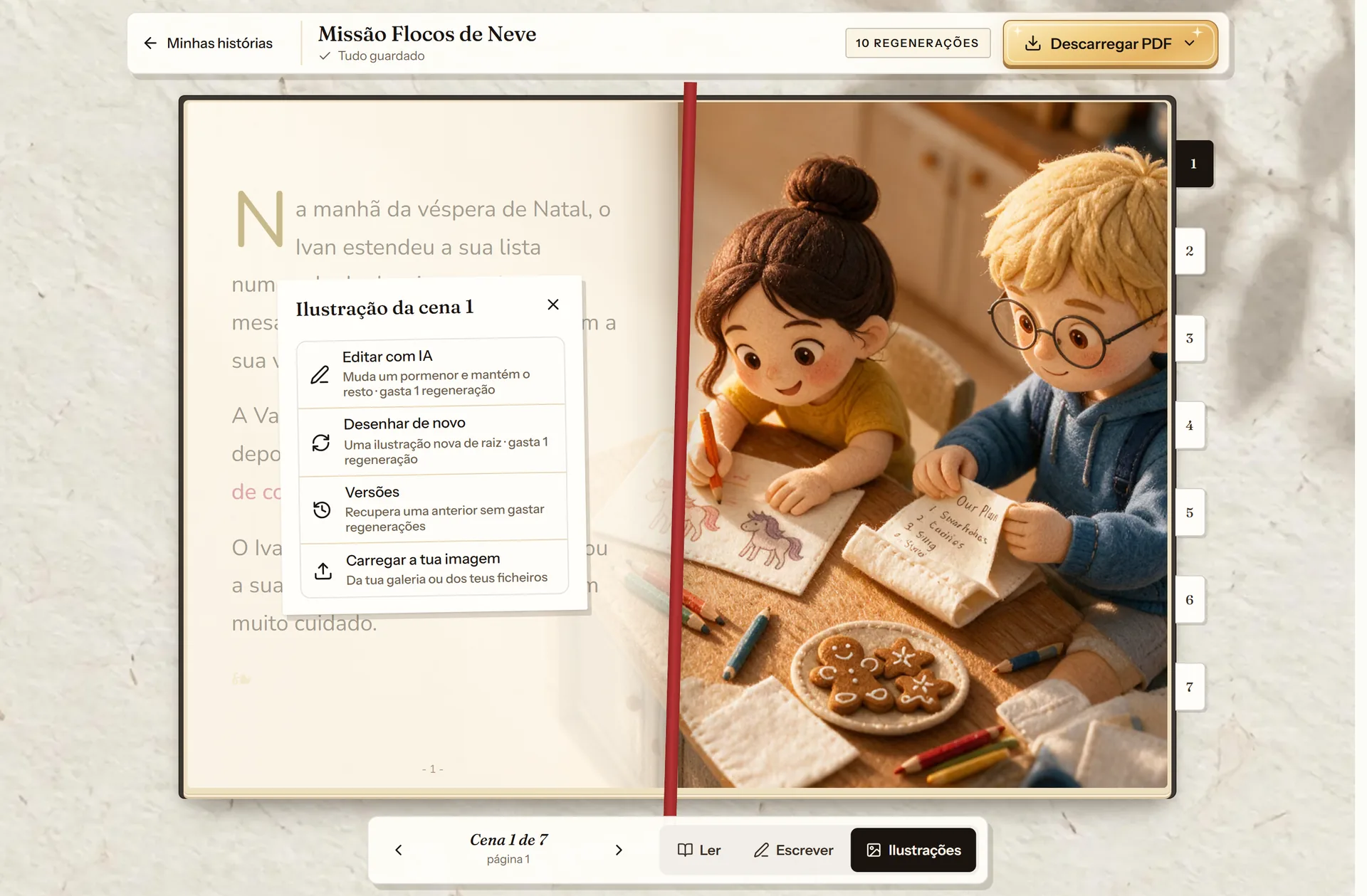Click the Missão Flocos de Neve title

427,33
